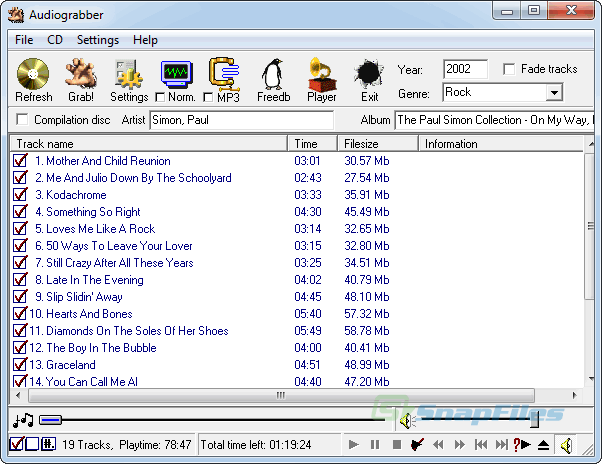The width and height of the screenshot is (602, 464).
Task: Click the horizontal scrollbar thumb
Action: [x=281, y=395]
